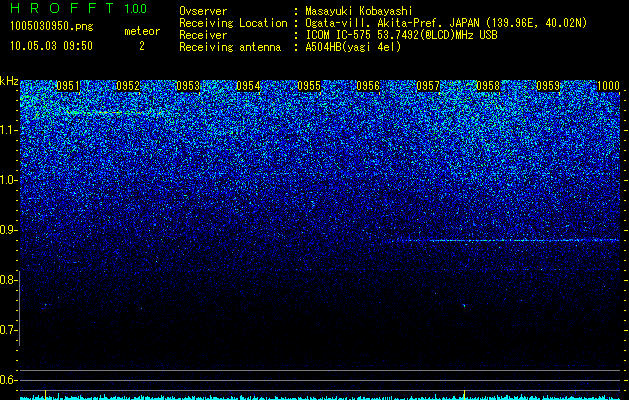629x400 pixels.
Task: Click the yellow meteor marker at bottom left
Action: pos(45,393)
